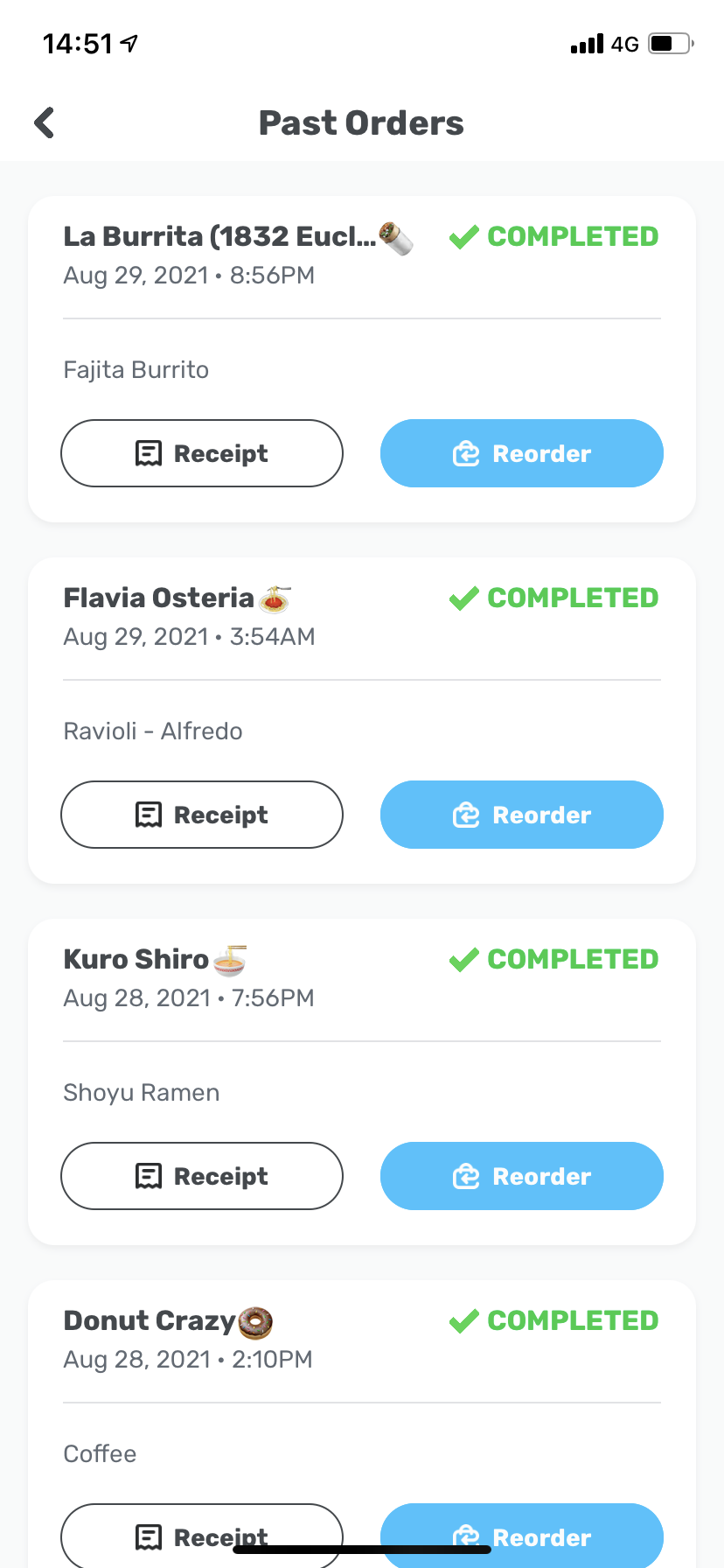Tap the green checkmark on Donut Crazy order
This screenshot has height=1568, width=724.
463,1320
